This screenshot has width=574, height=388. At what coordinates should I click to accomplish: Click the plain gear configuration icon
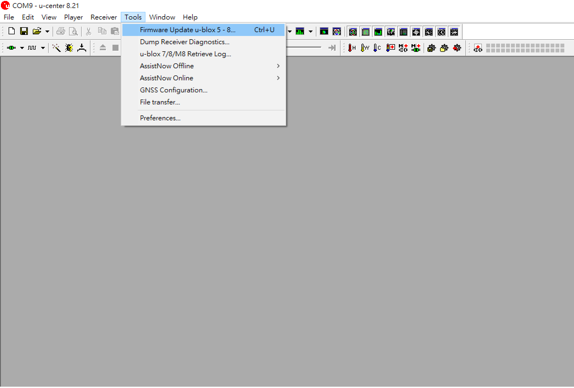(x=431, y=48)
